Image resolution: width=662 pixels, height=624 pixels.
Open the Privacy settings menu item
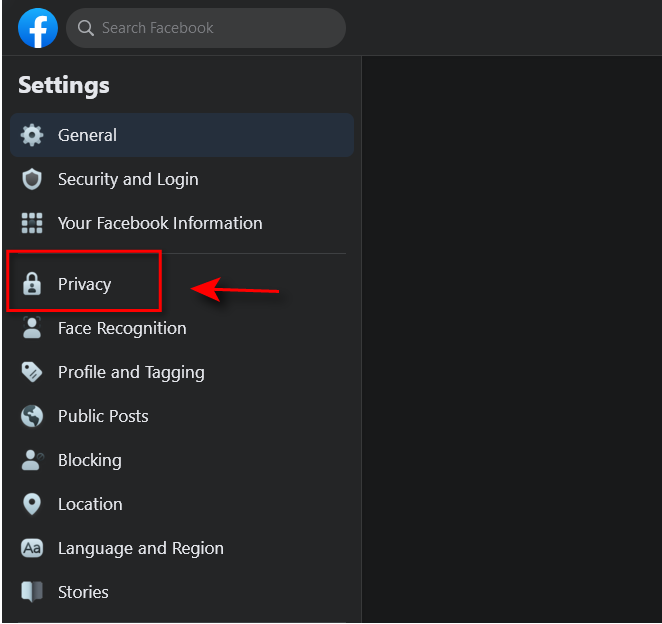tap(182, 284)
